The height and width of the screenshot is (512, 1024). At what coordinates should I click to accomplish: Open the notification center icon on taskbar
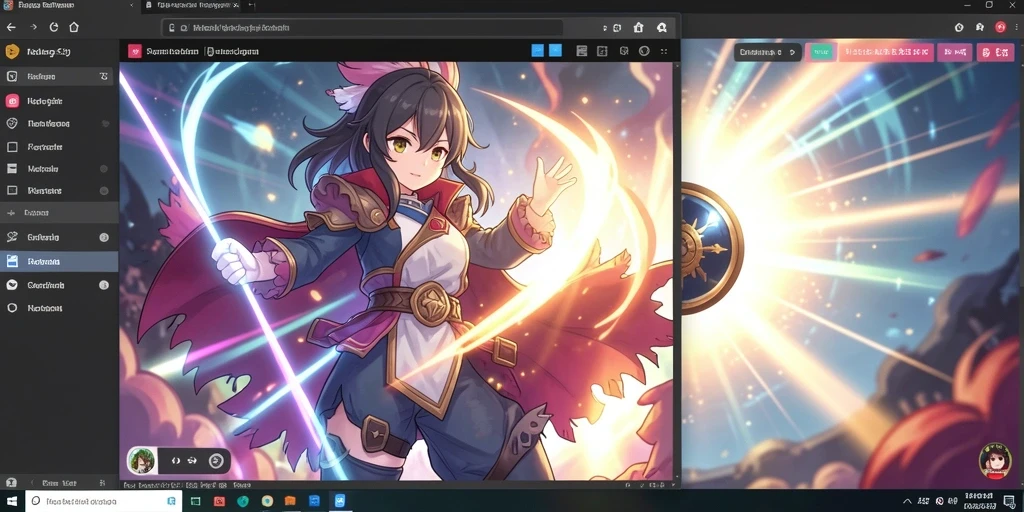1008,501
